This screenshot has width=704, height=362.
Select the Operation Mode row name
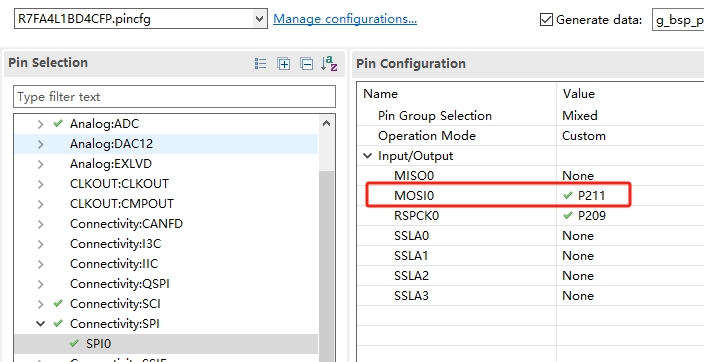click(x=427, y=136)
